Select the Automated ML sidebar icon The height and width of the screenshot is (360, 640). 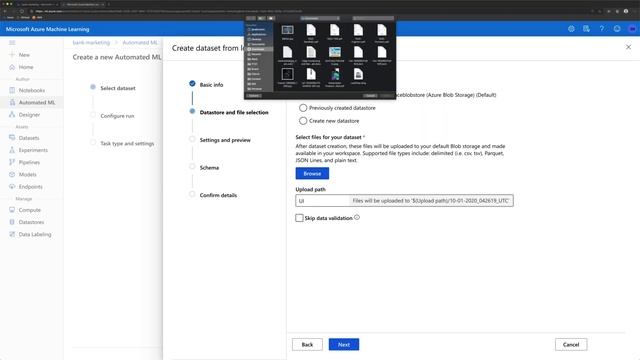(x=12, y=102)
